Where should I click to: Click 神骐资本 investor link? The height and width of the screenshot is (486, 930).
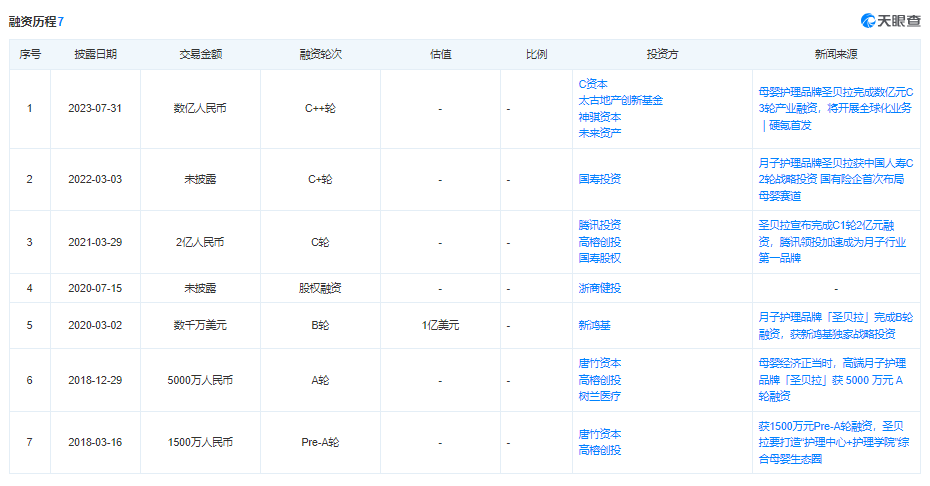tap(599, 117)
